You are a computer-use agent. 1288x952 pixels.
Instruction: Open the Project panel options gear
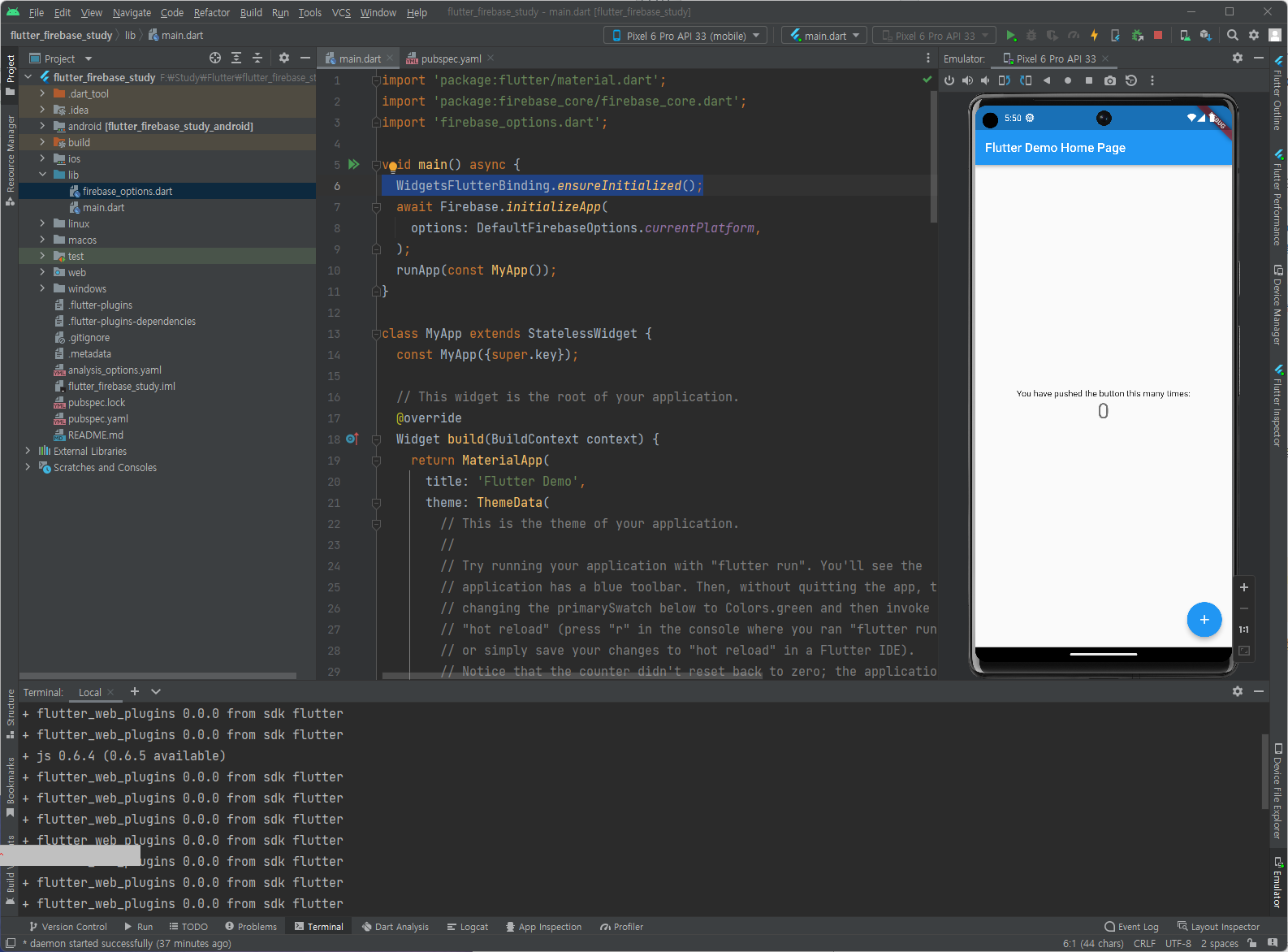tap(284, 58)
